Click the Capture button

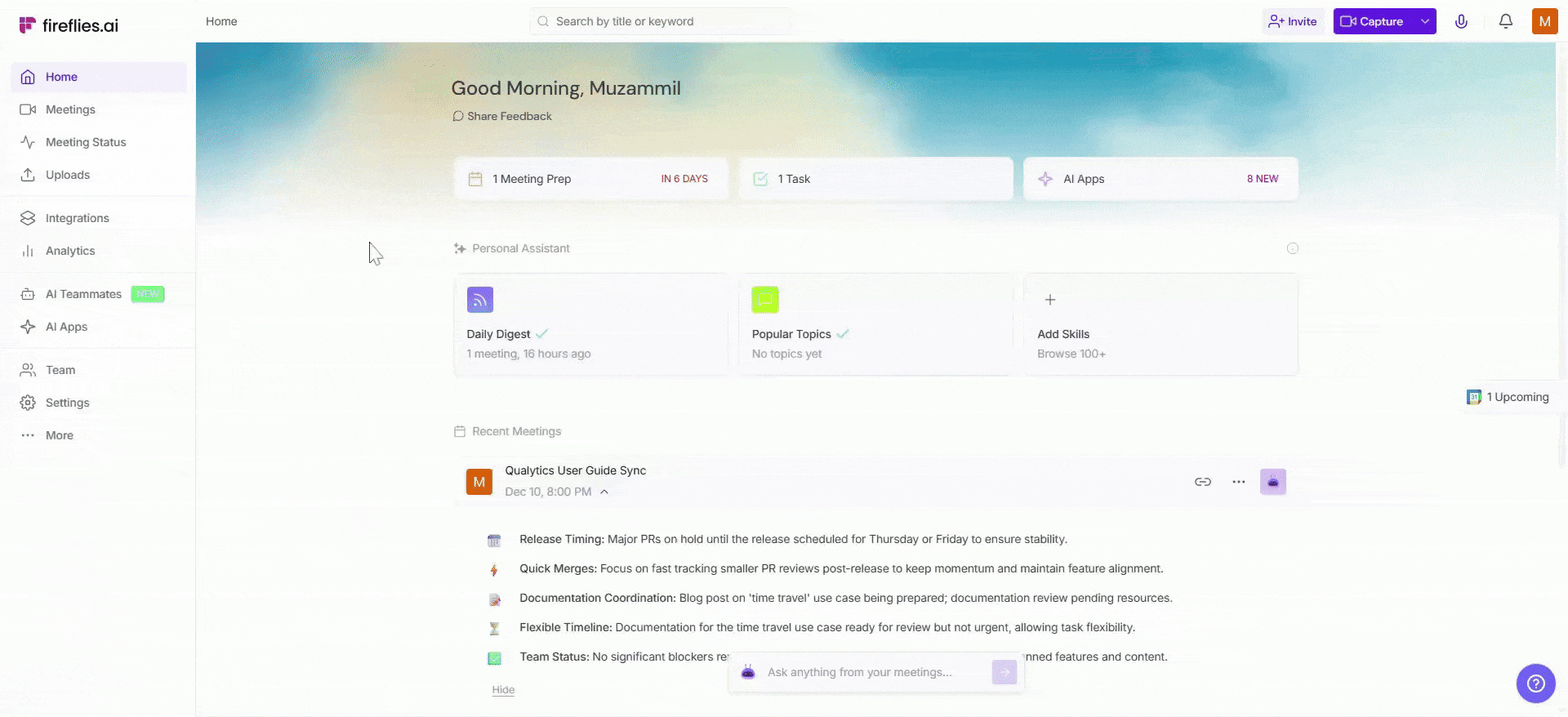click(x=1373, y=21)
